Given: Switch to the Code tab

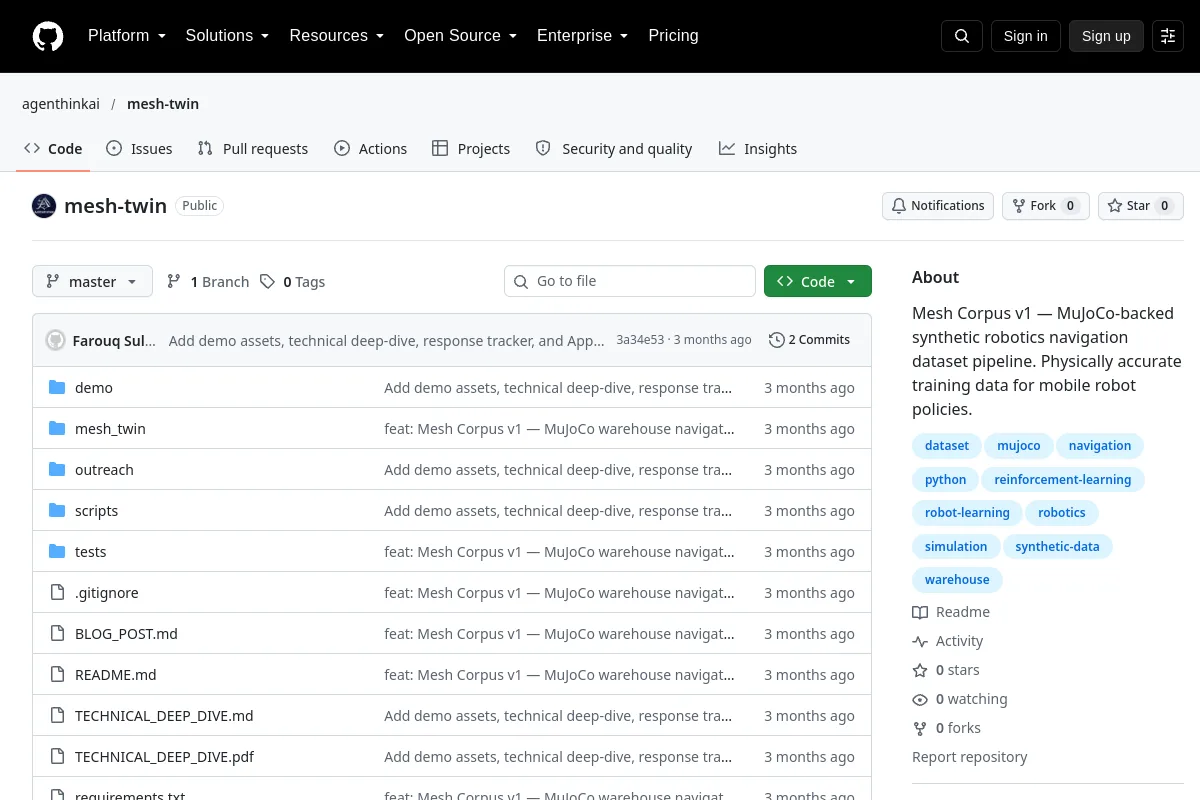Looking at the screenshot, I should pos(53,149).
